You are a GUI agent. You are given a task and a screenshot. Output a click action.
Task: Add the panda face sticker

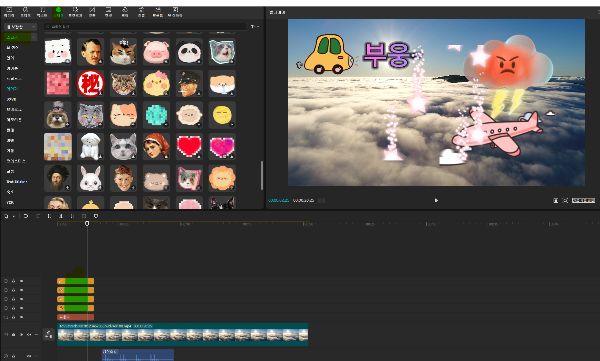(189, 51)
